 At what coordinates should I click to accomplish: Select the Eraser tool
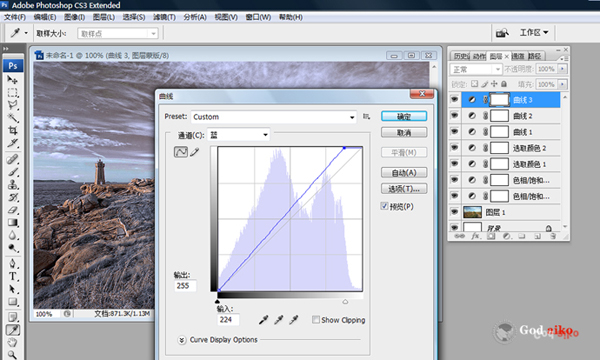click(12, 210)
